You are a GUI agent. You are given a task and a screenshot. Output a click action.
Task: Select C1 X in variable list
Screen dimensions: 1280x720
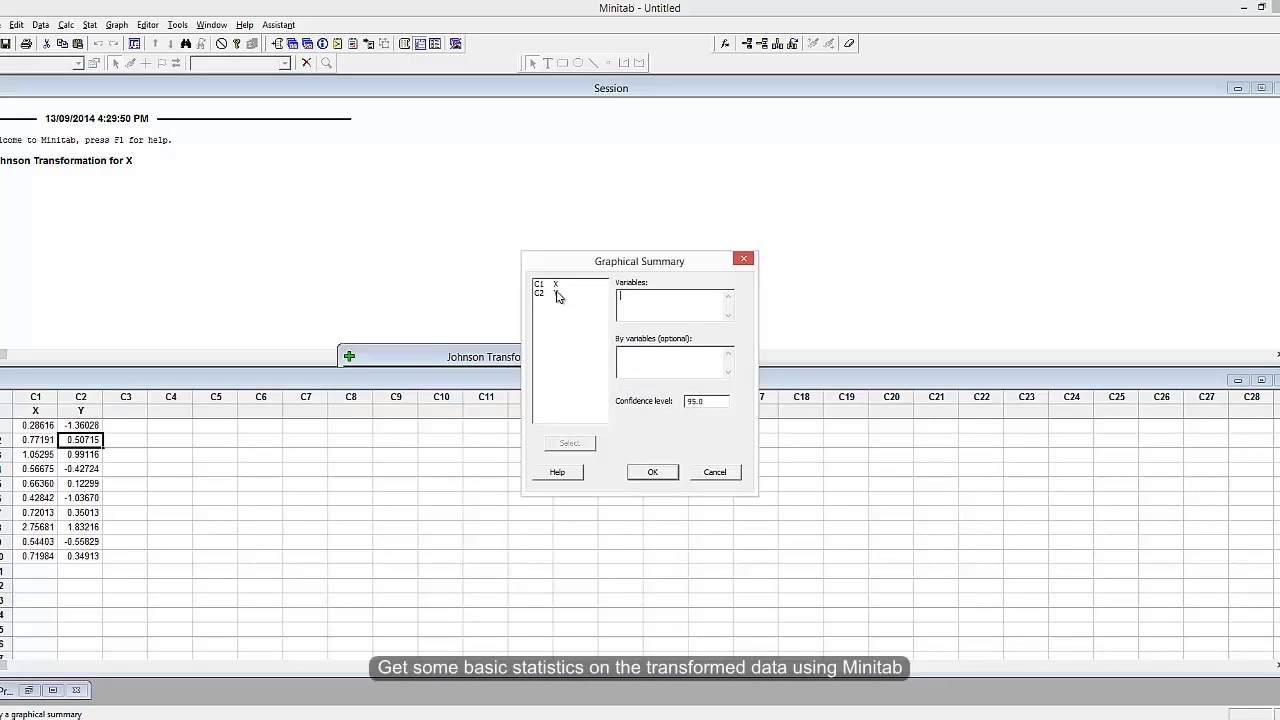[546, 284]
